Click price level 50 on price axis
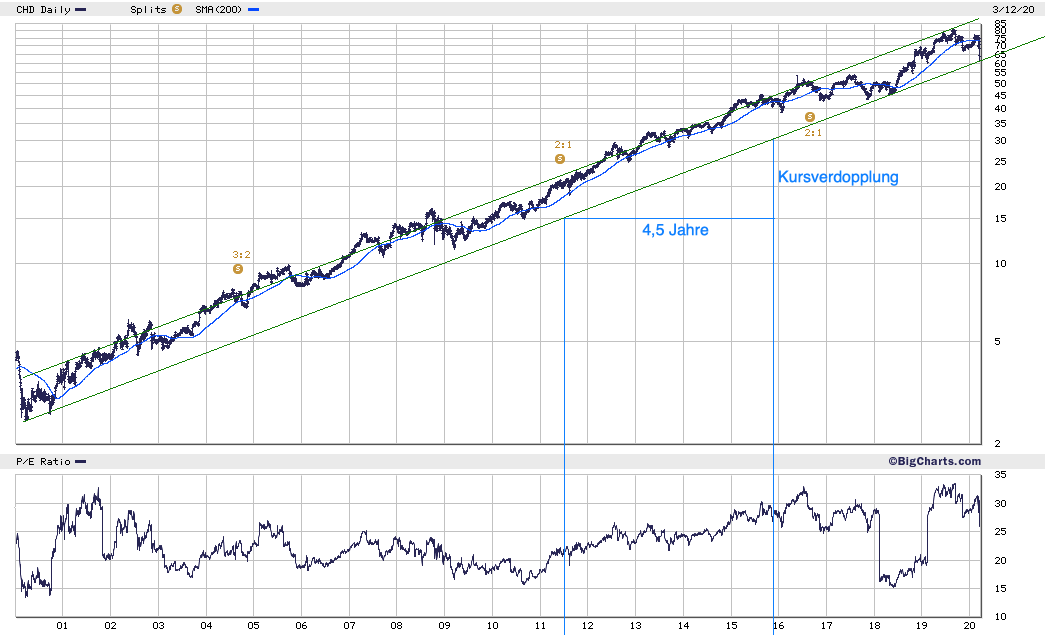This screenshot has height=635, width=1045. tap(1000, 84)
